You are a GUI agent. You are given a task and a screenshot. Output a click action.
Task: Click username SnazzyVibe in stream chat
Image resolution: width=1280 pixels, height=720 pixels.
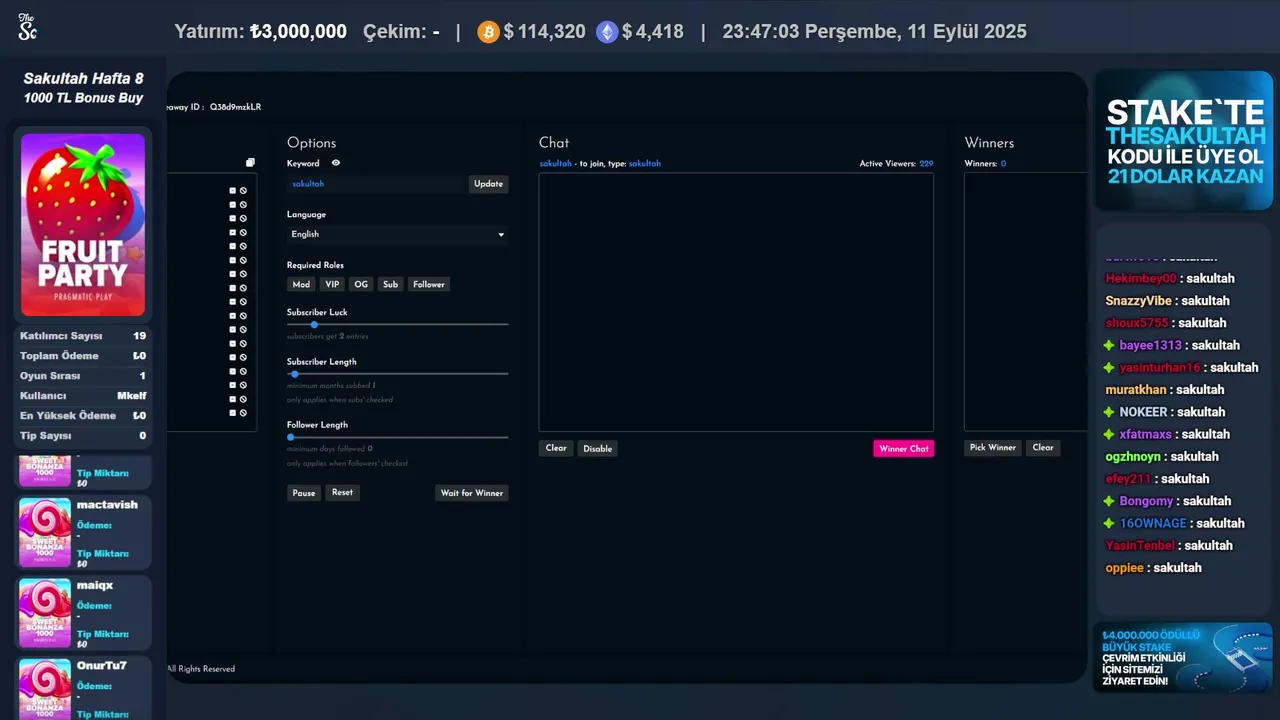tap(1138, 300)
